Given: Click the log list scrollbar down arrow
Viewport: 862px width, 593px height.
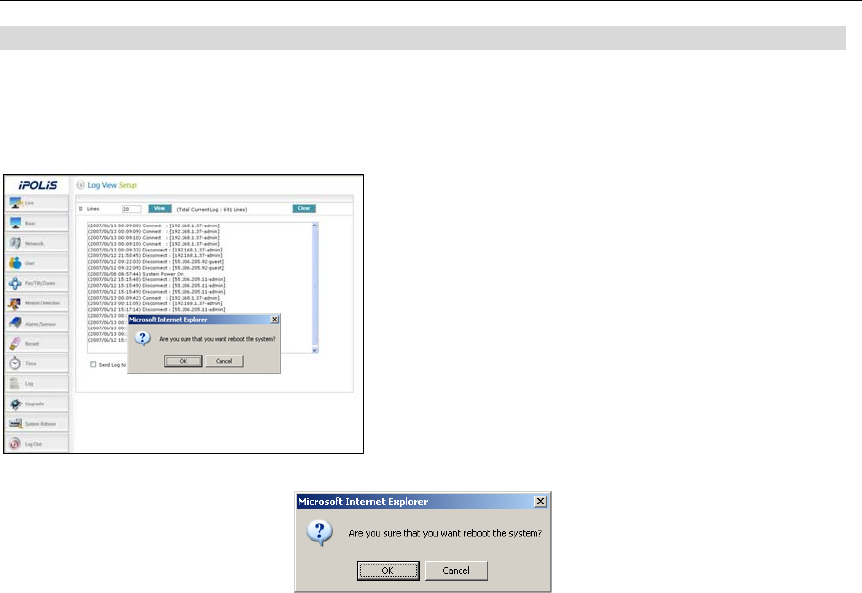Looking at the screenshot, I should point(315,350).
